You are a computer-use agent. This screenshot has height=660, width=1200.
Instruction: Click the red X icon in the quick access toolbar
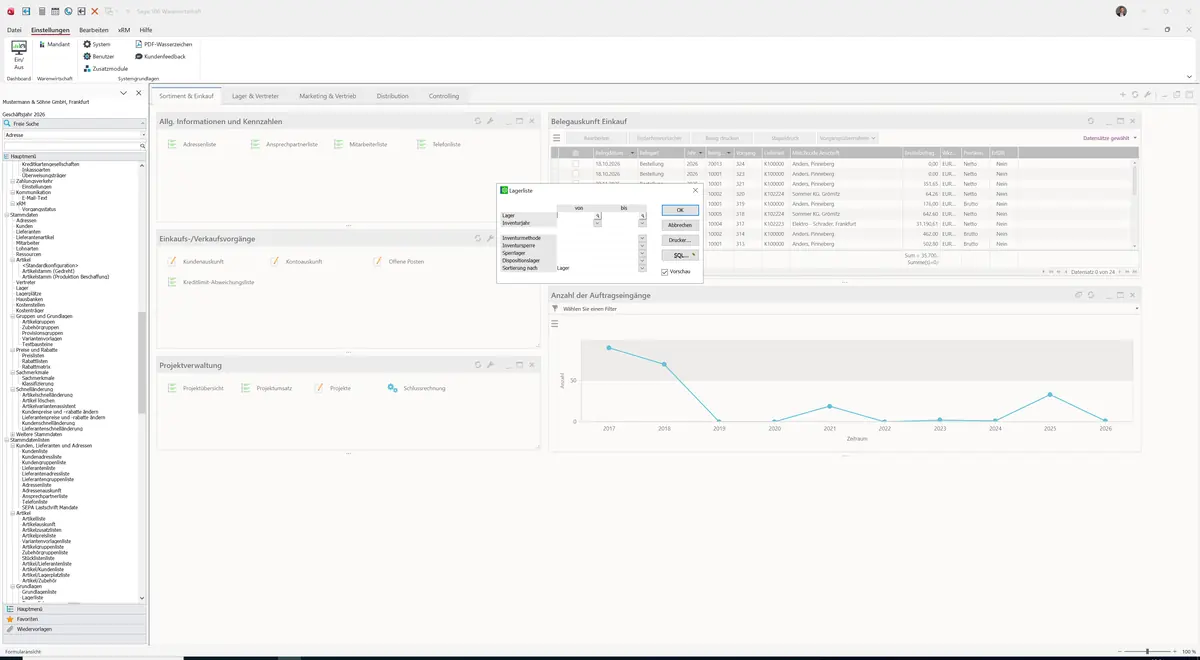[94, 11]
